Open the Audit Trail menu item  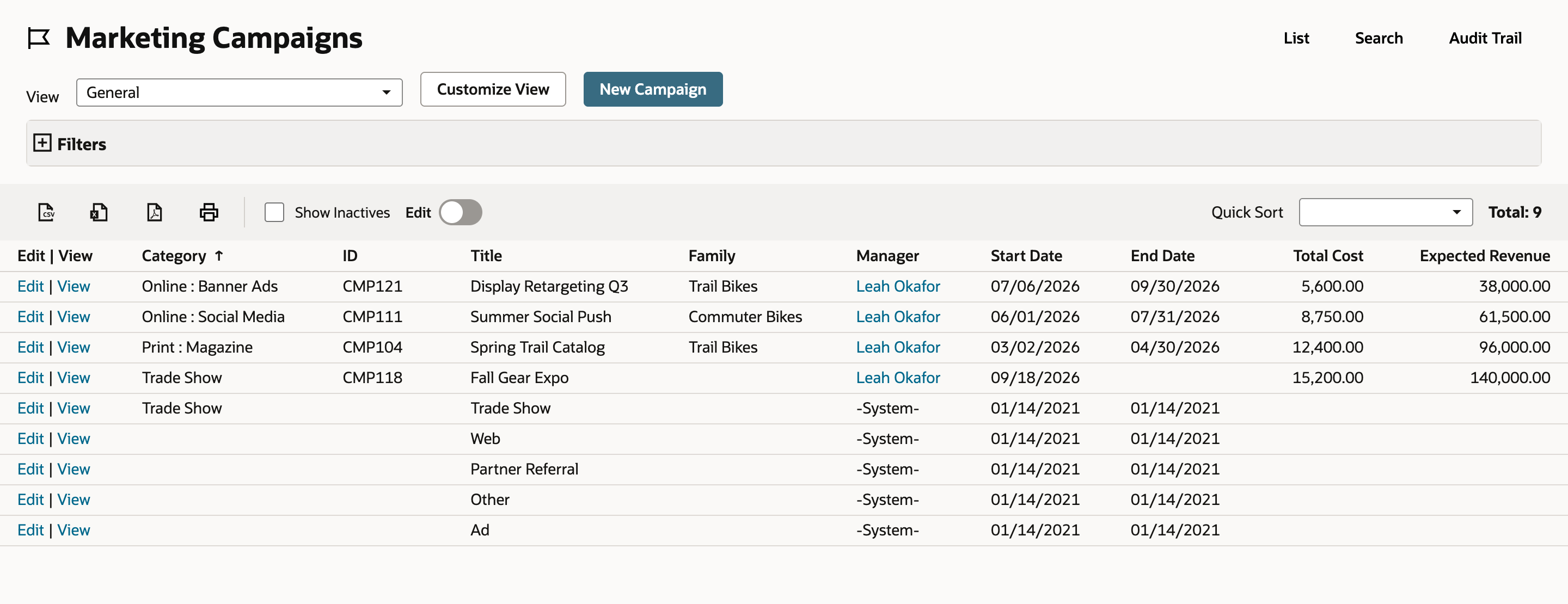point(1485,38)
